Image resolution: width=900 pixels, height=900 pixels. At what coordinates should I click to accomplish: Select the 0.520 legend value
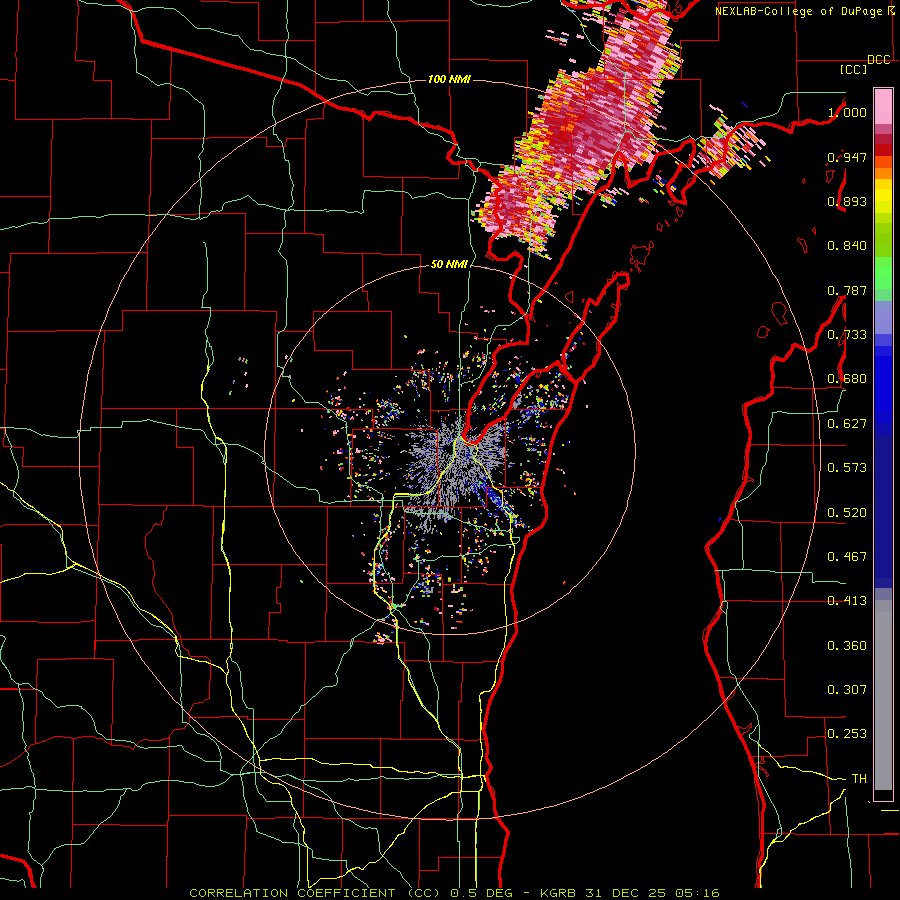[847, 513]
